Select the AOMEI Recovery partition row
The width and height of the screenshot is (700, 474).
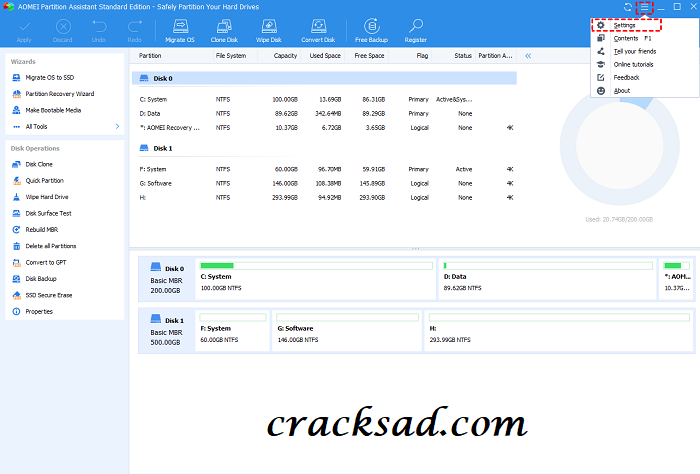pyautogui.click(x=325, y=128)
